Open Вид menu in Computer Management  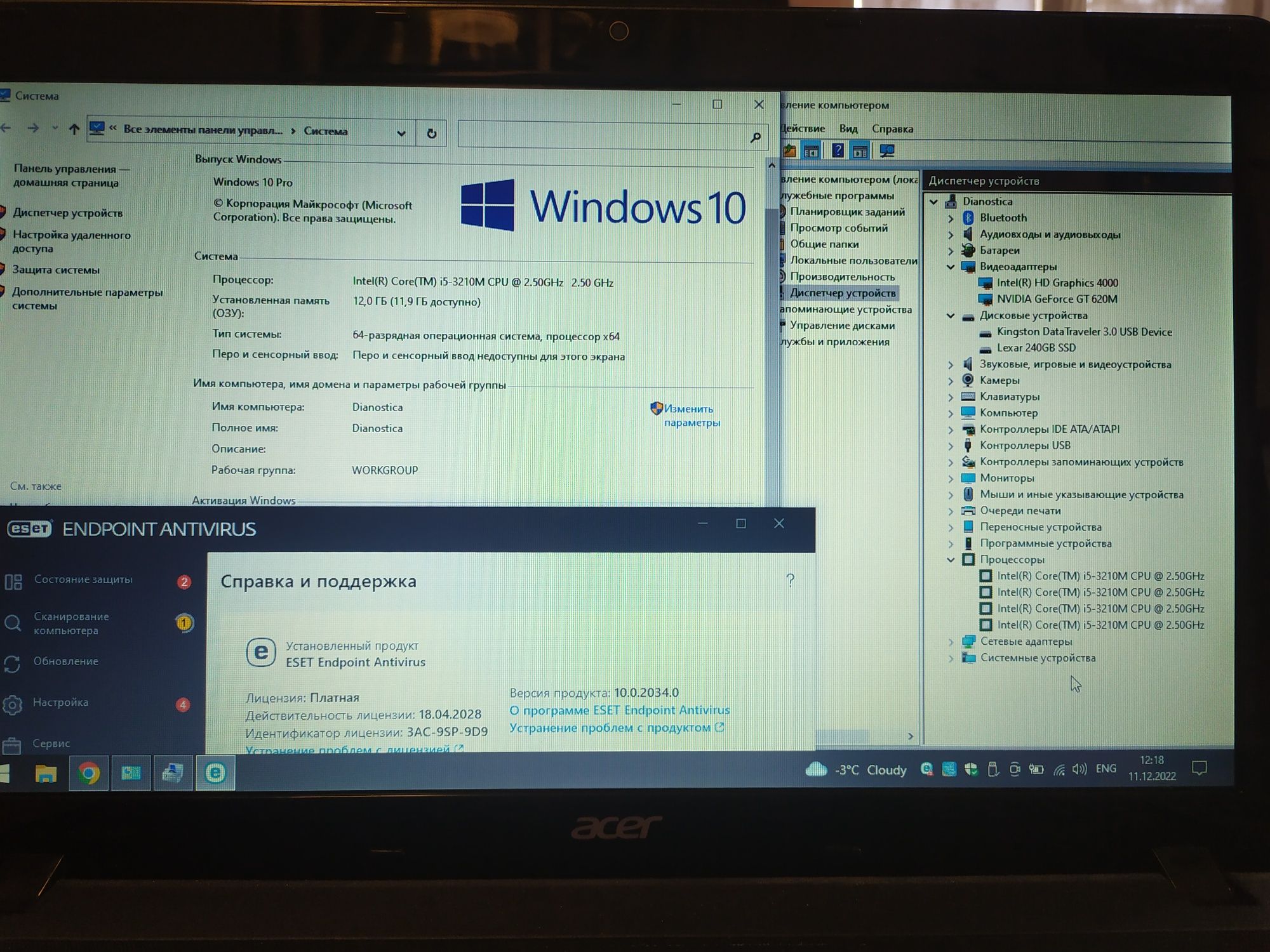click(x=848, y=128)
